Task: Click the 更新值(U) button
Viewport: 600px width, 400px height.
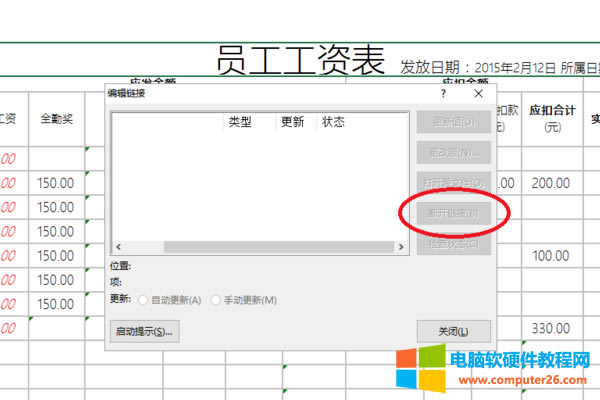Action: coord(455,122)
